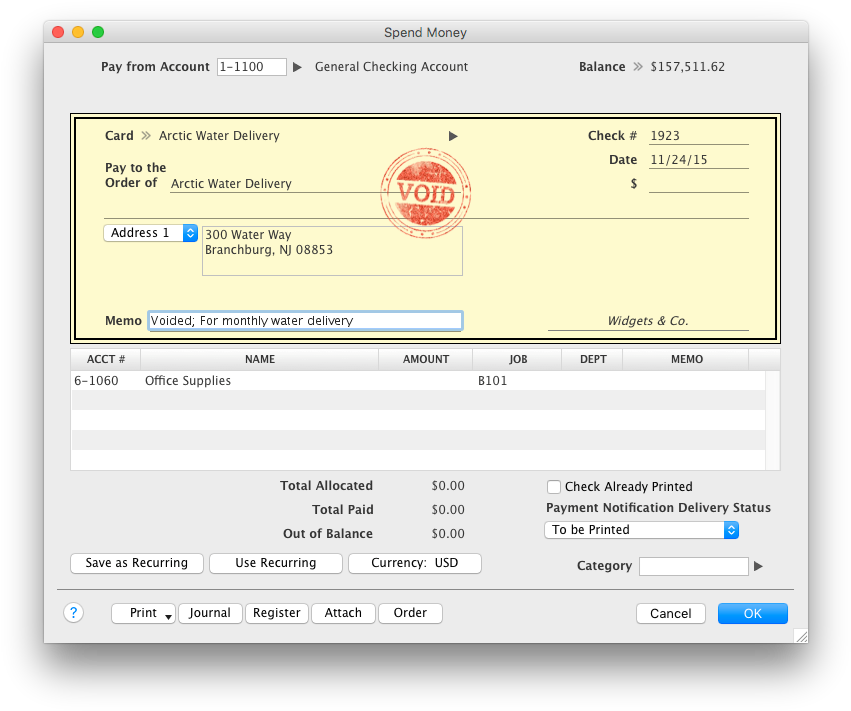Click the Use Recurring button

pos(275,563)
